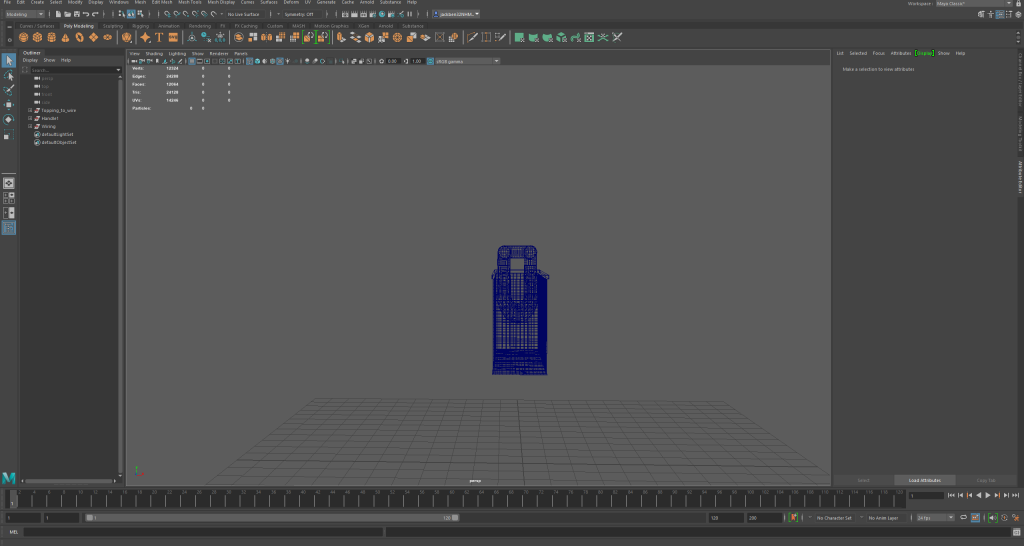Expand the Wiring node in outliner

point(30,127)
